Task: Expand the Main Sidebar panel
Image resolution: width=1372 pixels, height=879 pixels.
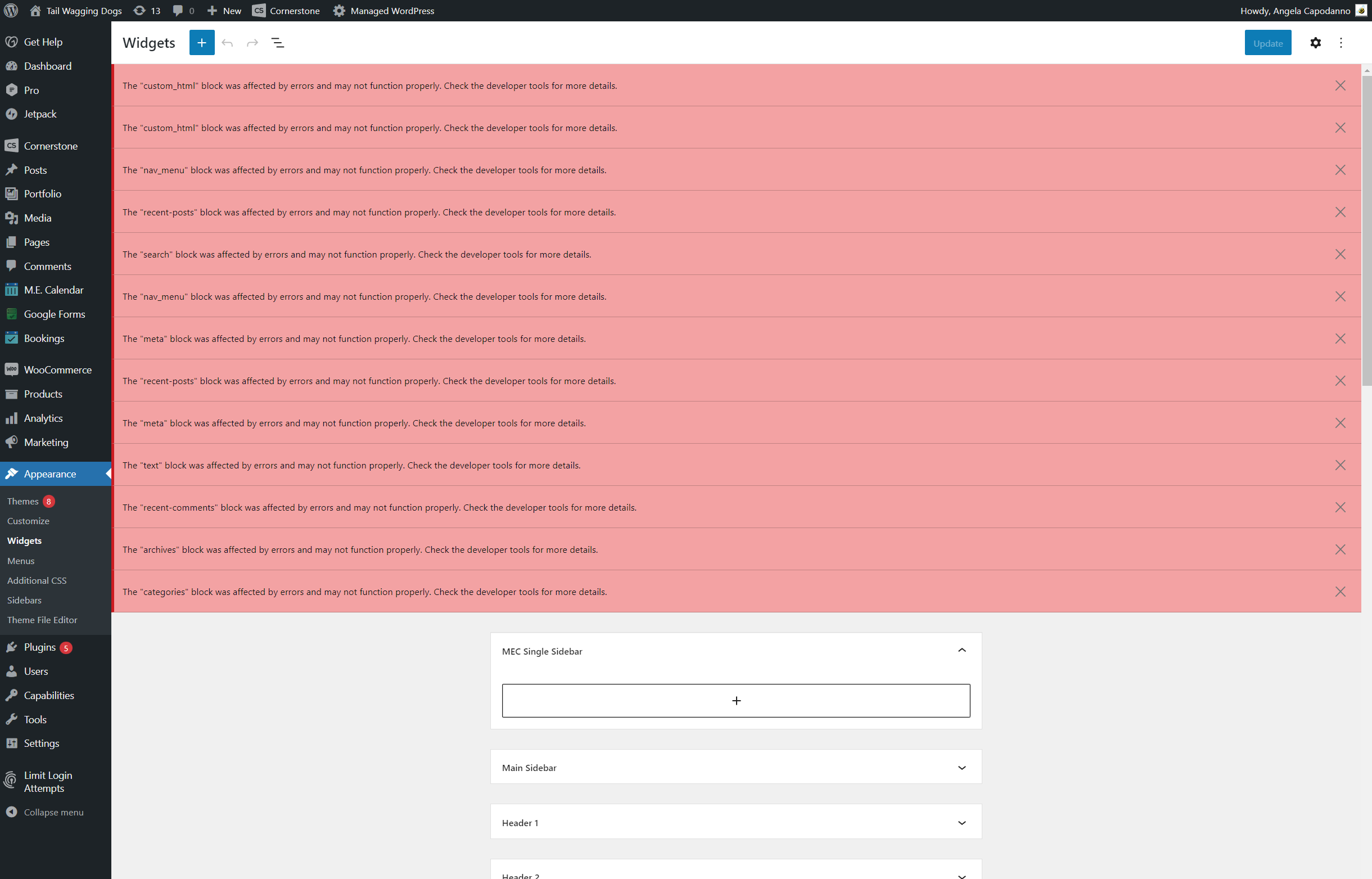Action: tap(962, 767)
